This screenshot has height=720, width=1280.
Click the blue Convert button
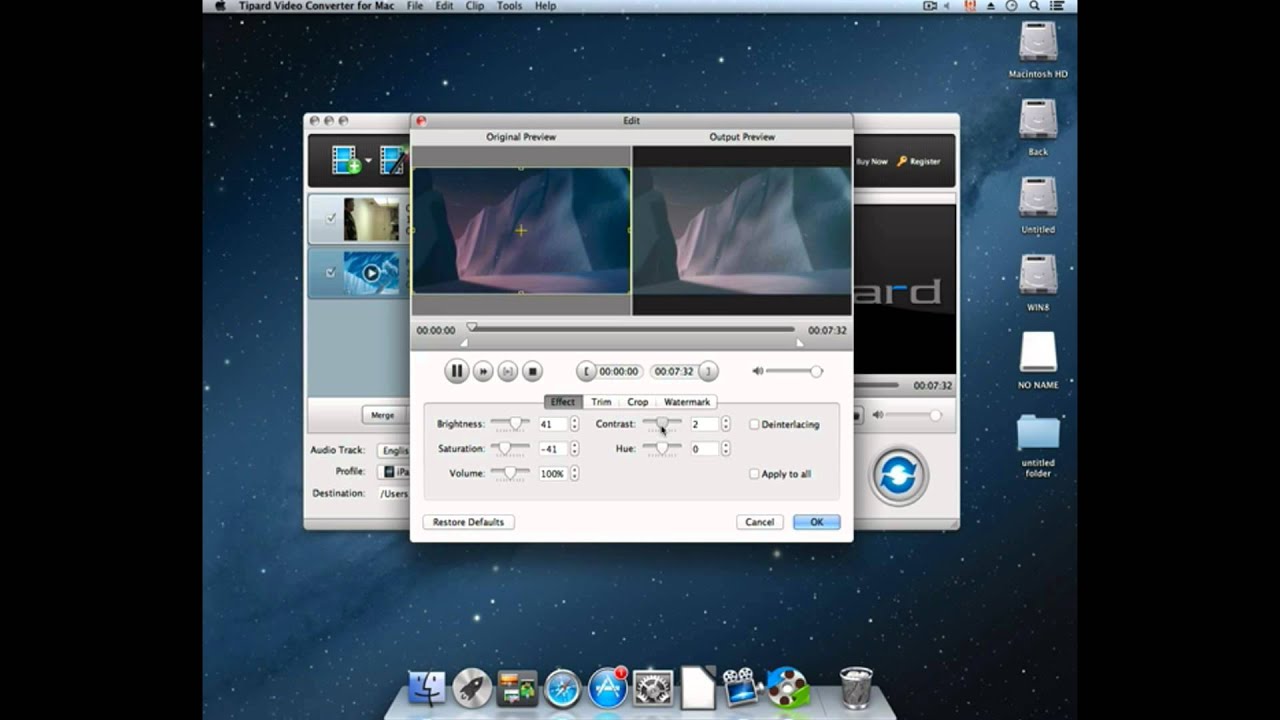click(898, 476)
